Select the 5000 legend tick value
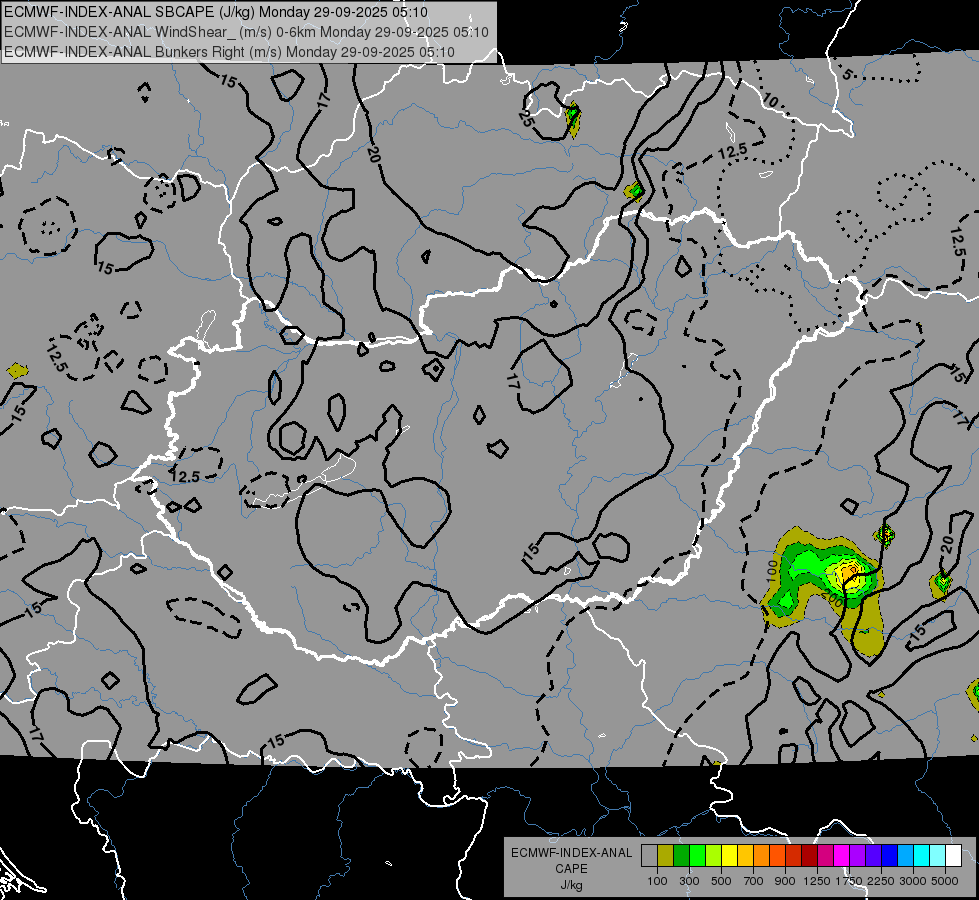The width and height of the screenshot is (979, 900). [x=945, y=881]
